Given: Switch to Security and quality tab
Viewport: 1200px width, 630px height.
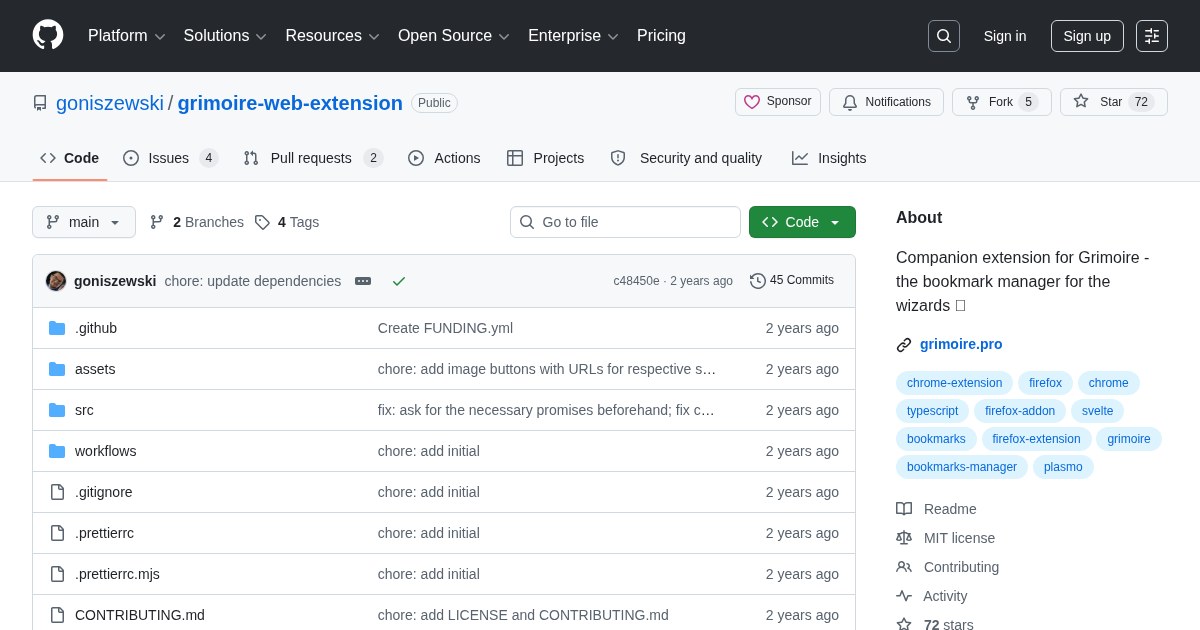Looking at the screenshot, I should (x=687, y=158).
